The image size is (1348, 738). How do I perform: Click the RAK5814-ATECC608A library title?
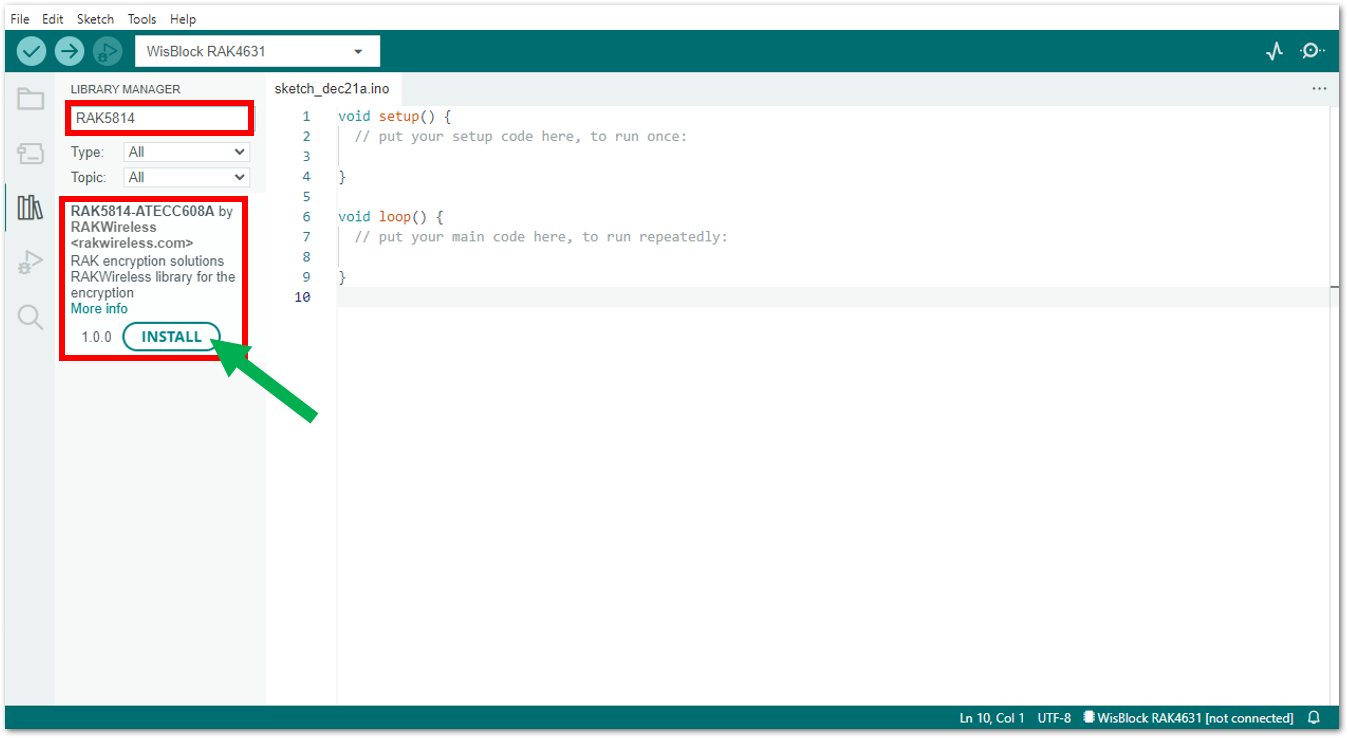[x=142, y=211]
